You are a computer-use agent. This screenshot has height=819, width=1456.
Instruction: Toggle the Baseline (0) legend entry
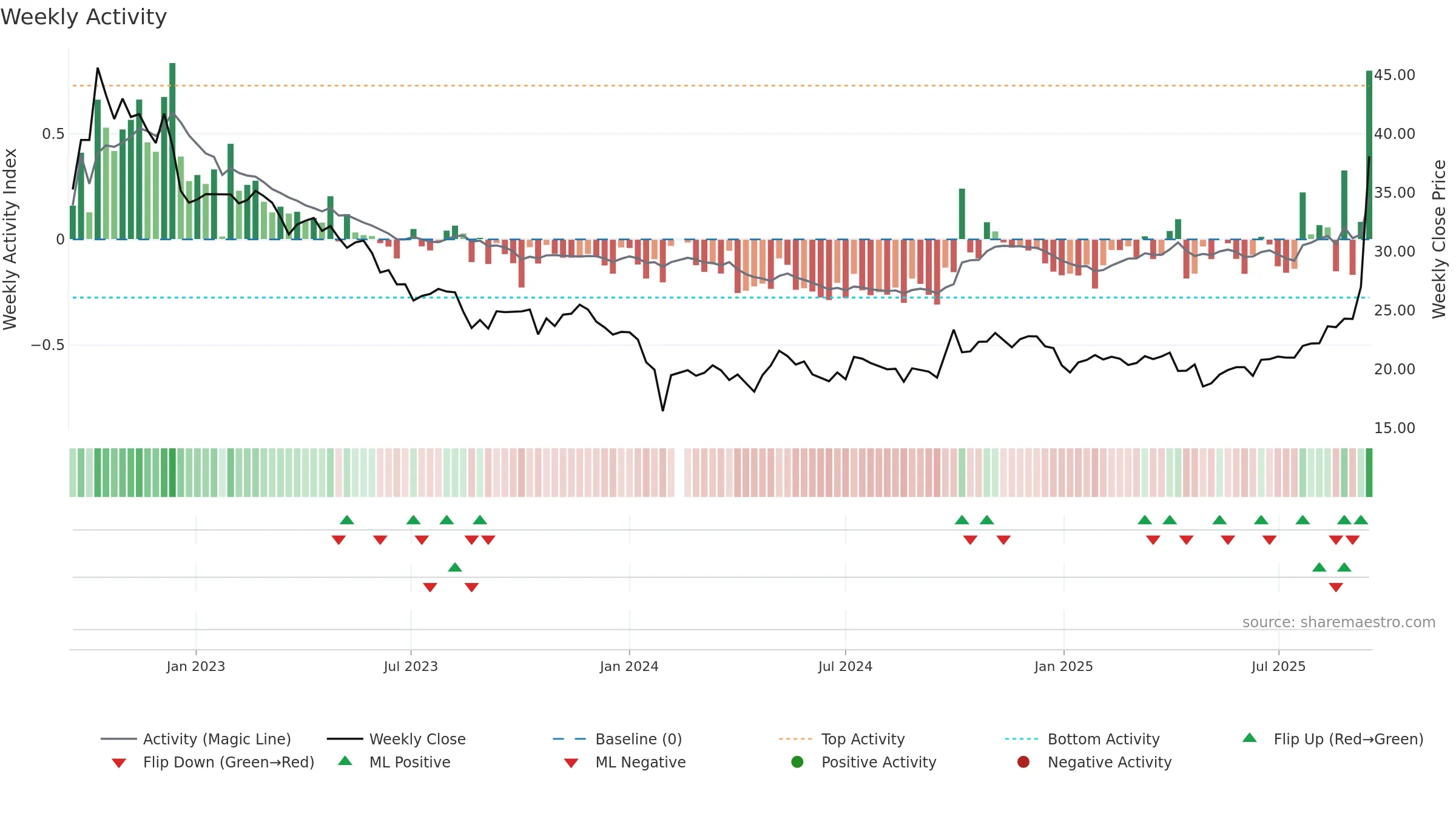tap(618, 739)
